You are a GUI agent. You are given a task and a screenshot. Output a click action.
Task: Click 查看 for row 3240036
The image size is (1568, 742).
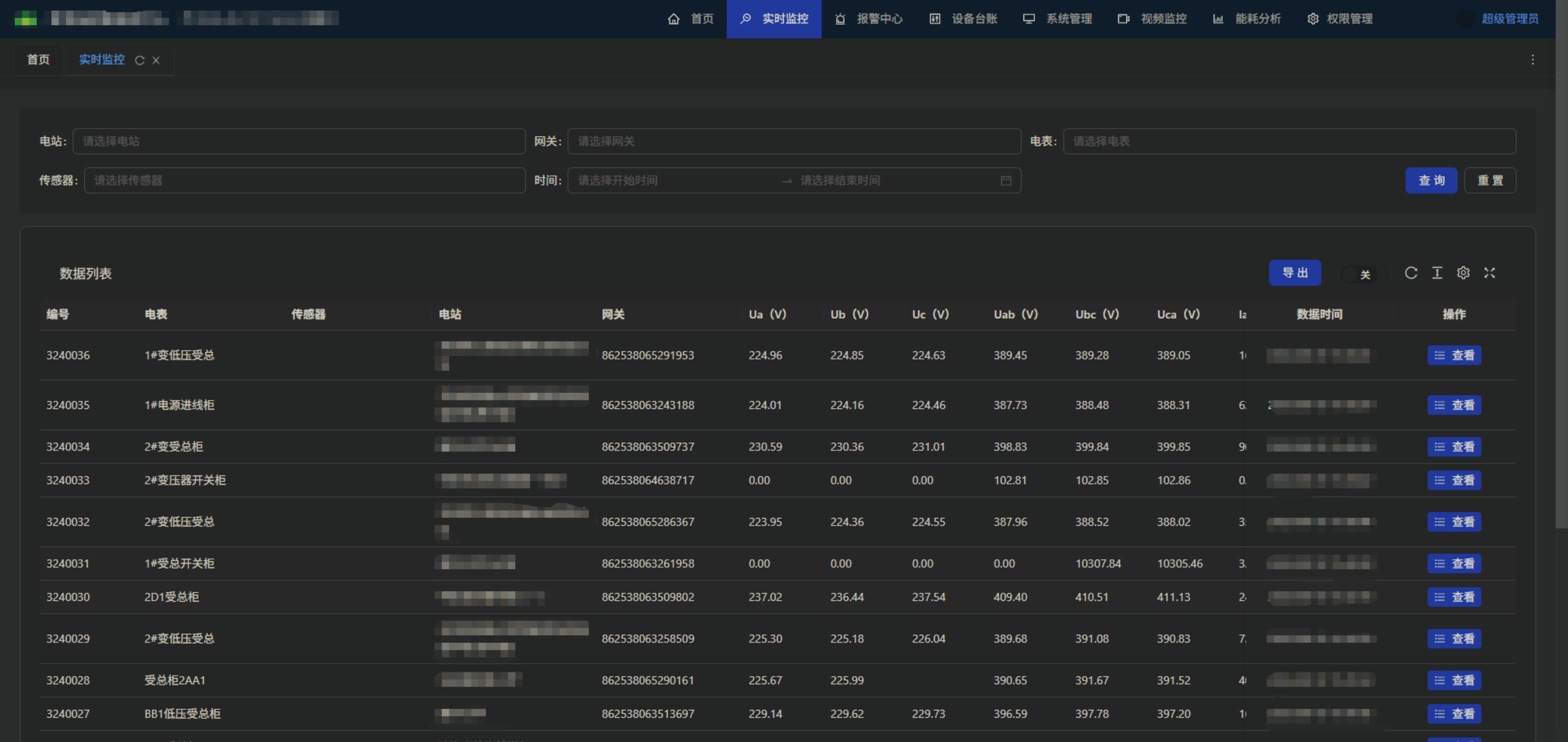[x=1454, y=355]
